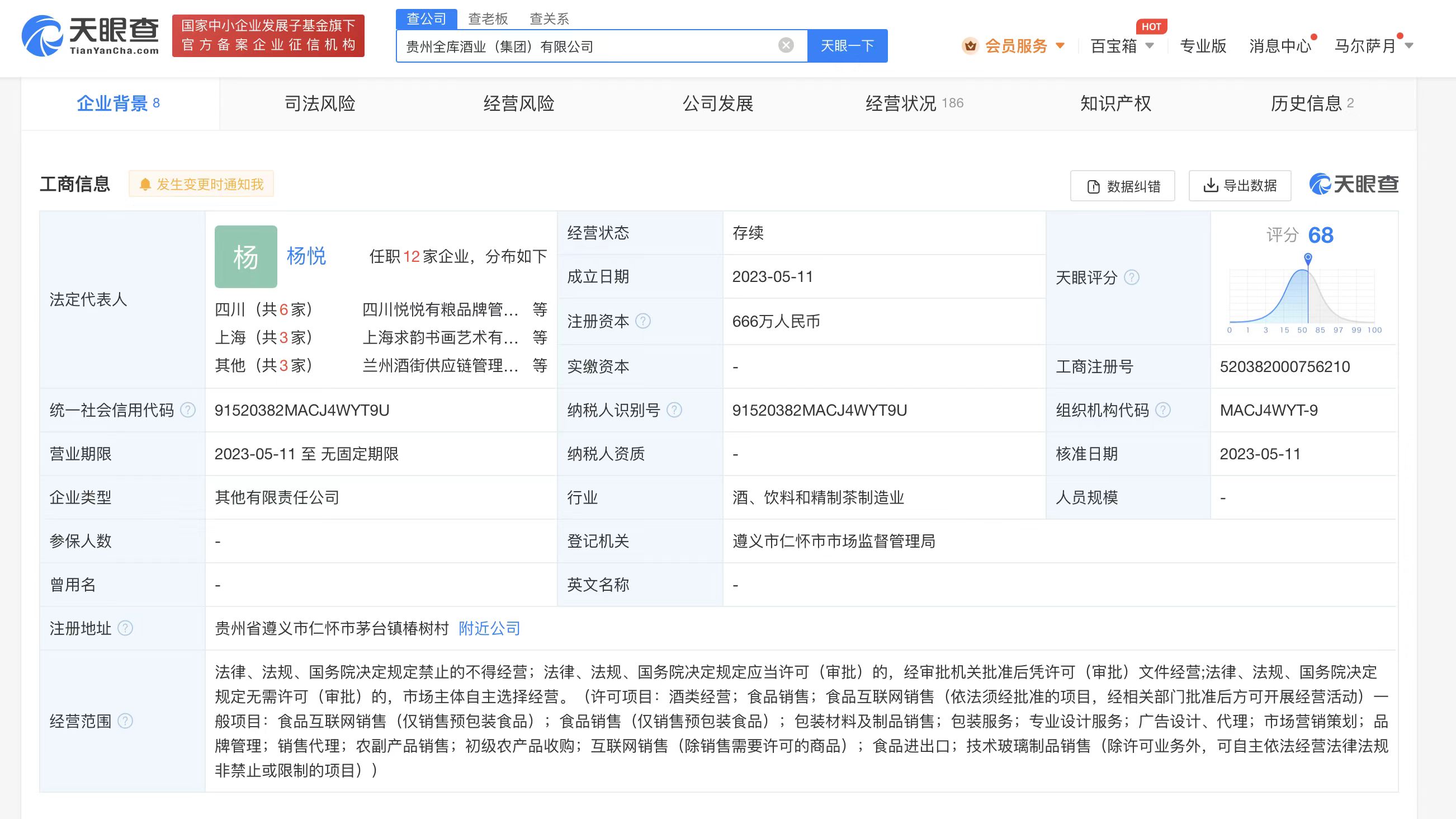Image resolution: width=1456 pixels, height=819 pixels.
Task: Select the 司法风险 tab
Action: click(320, 103)
